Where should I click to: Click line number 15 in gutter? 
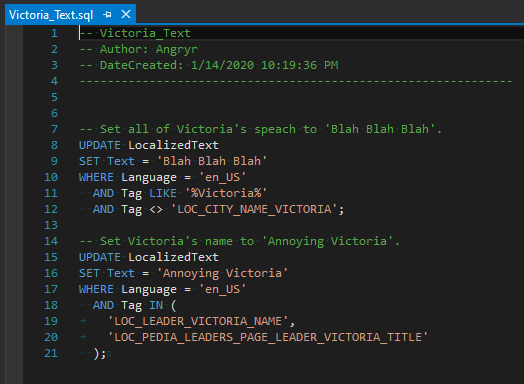[51, 257]
